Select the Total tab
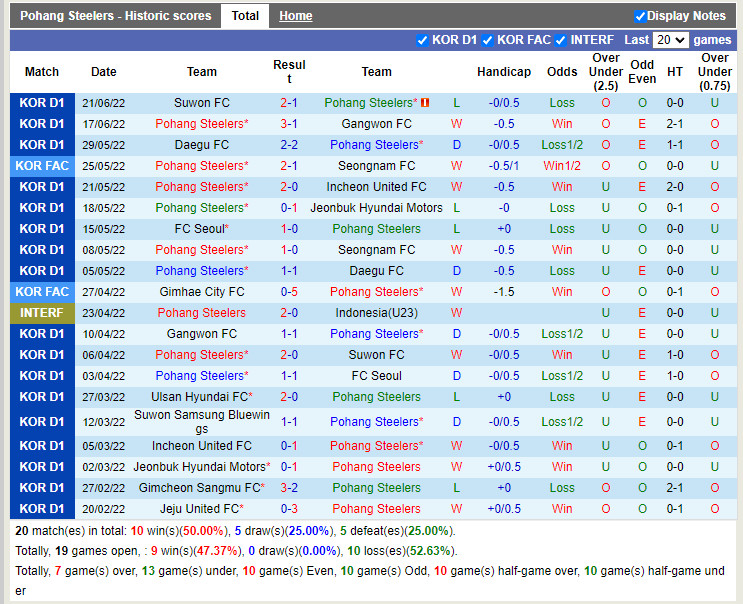This screenshot has height=604, width=743. coord(245,16)
